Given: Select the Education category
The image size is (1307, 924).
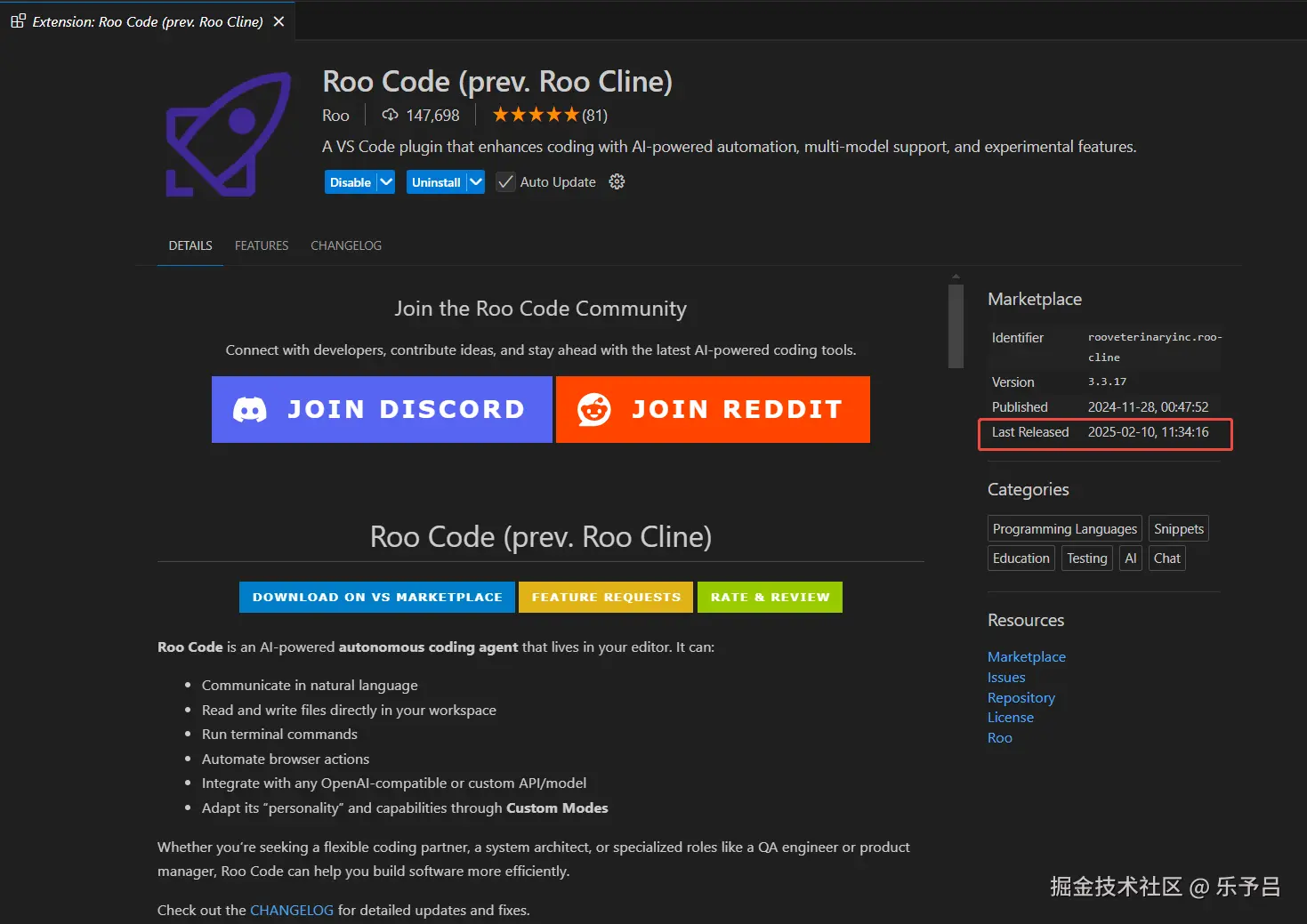Looking at the screenshot, I should point(1021,558).
